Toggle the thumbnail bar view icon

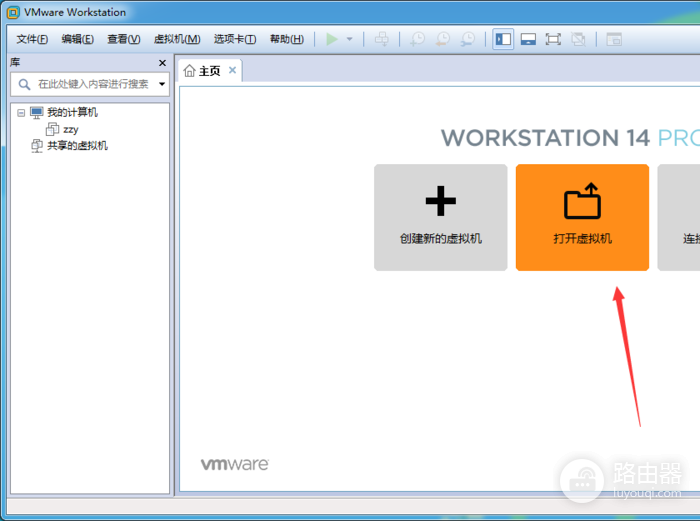point(528,39)
